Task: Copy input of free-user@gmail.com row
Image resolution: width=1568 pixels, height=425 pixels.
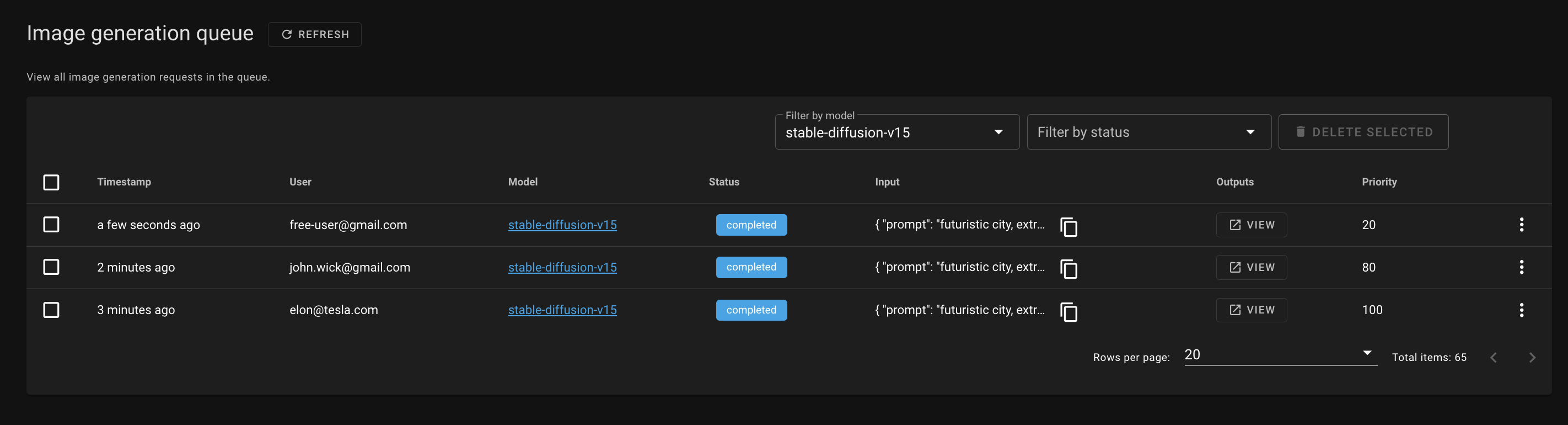Action: (1068, 226)
